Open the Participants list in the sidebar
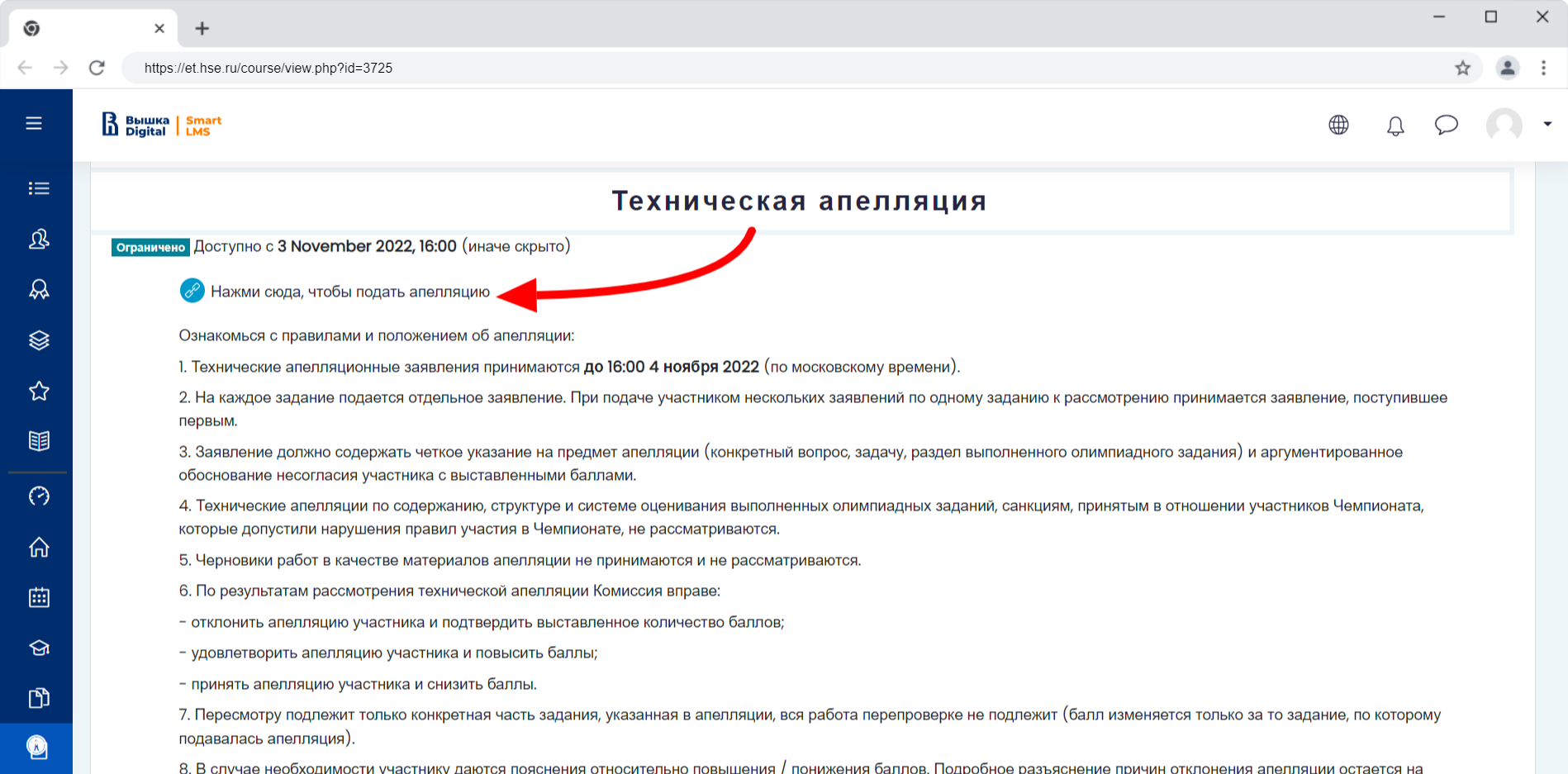This screenshot has width=1568, height=774. pos(39,240)
